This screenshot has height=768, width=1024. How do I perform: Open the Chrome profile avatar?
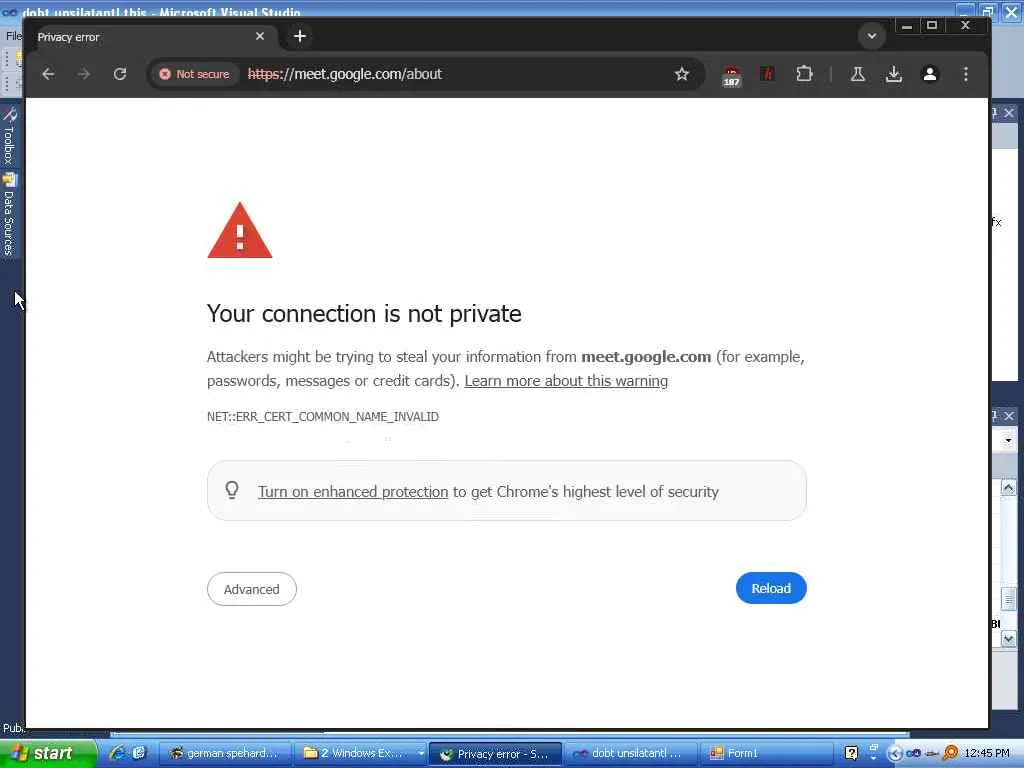tap(930, 74)
